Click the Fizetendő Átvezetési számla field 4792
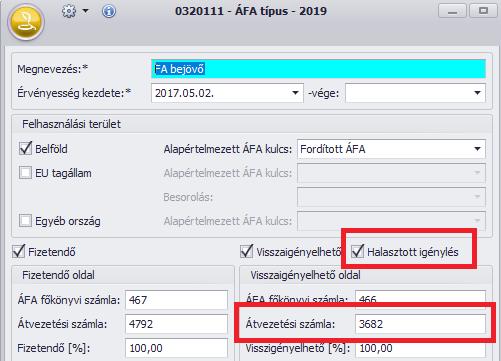This screenshot has height=361, width=501. 176,324
